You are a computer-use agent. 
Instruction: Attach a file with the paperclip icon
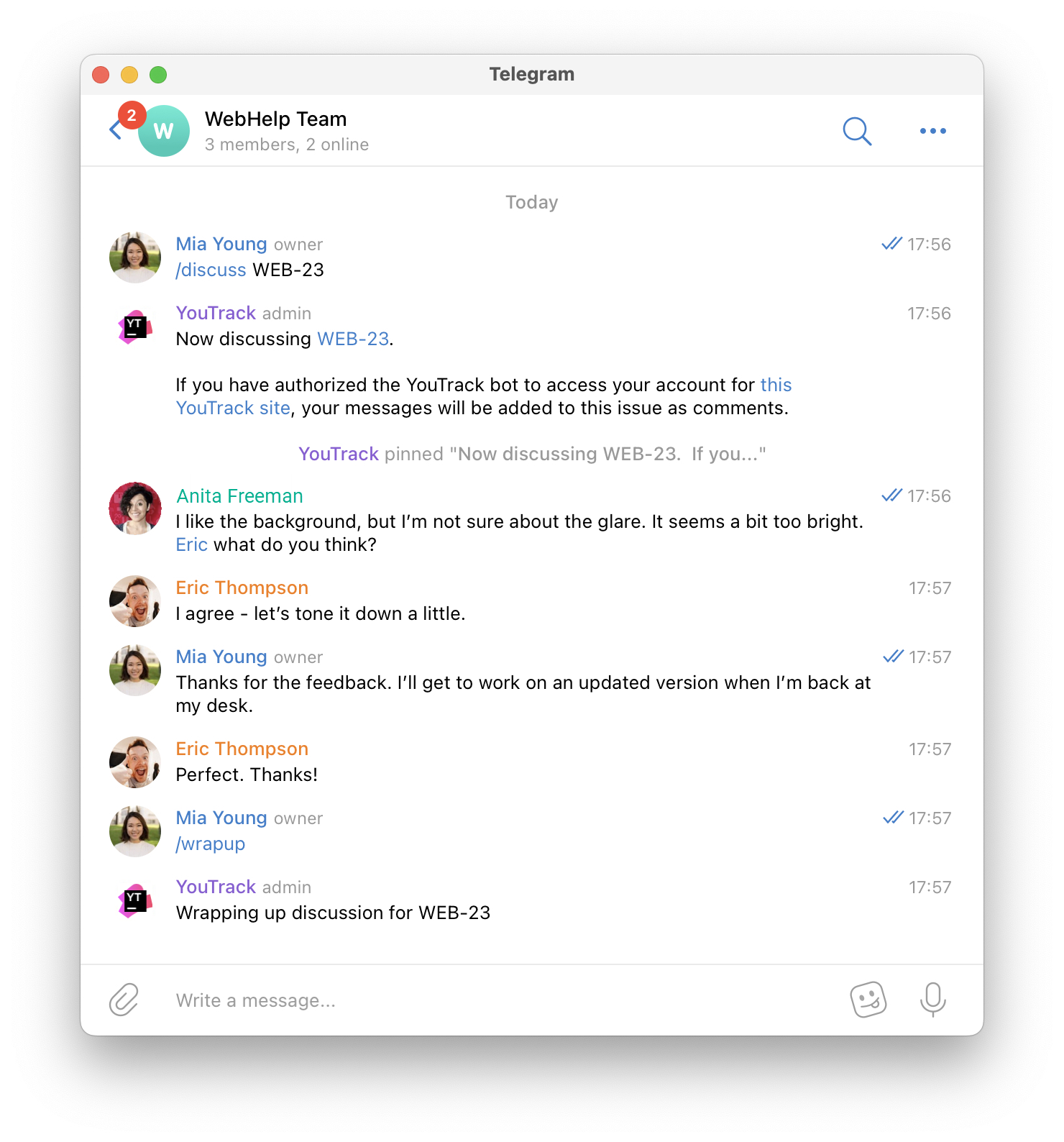pos(124,1000)
